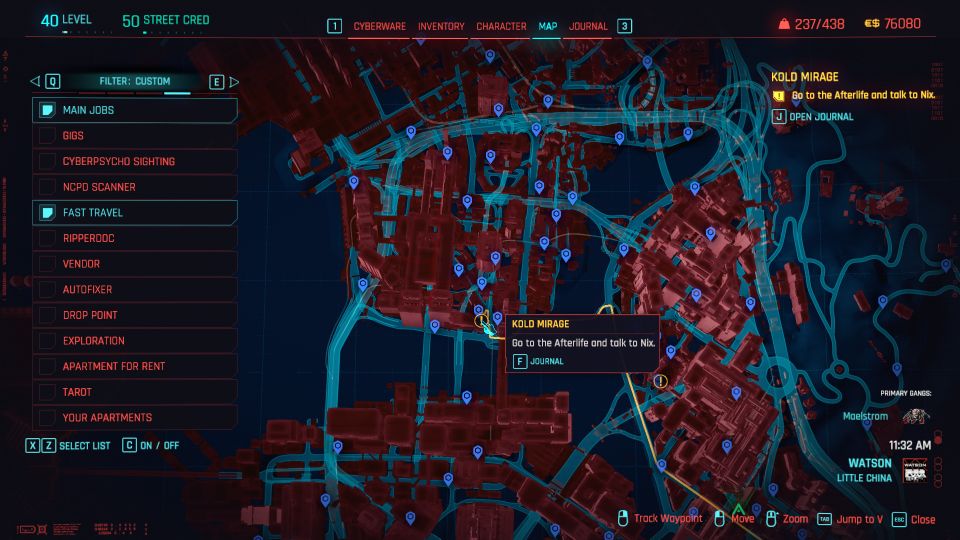Select the Apartment For Rent filter row
The height and width of the screenshot is (540, 960).
tap(135, 366)
